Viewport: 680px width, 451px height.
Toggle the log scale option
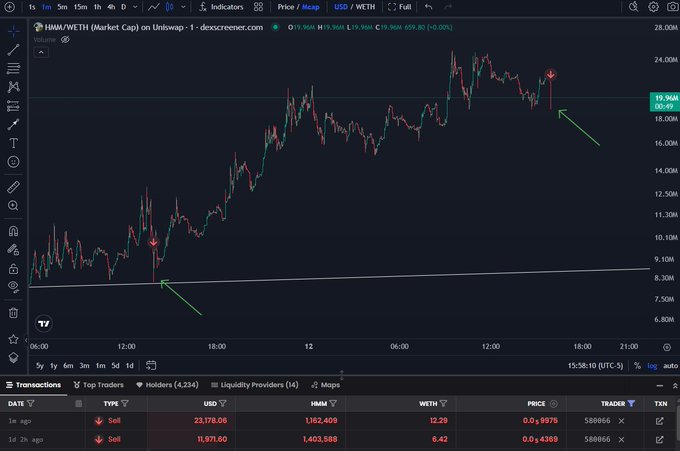(x=652, y=366)
